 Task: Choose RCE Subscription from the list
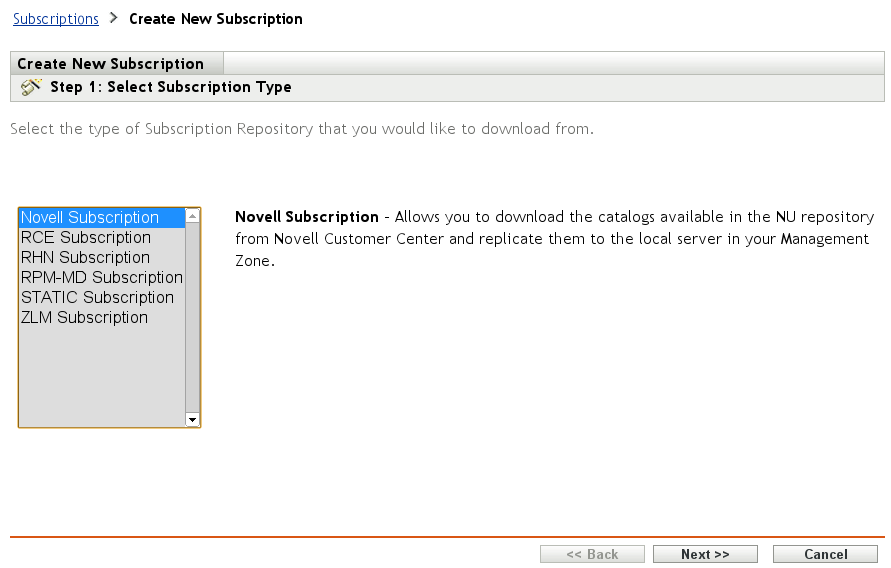pyautogui.click(x=86, y=238)
